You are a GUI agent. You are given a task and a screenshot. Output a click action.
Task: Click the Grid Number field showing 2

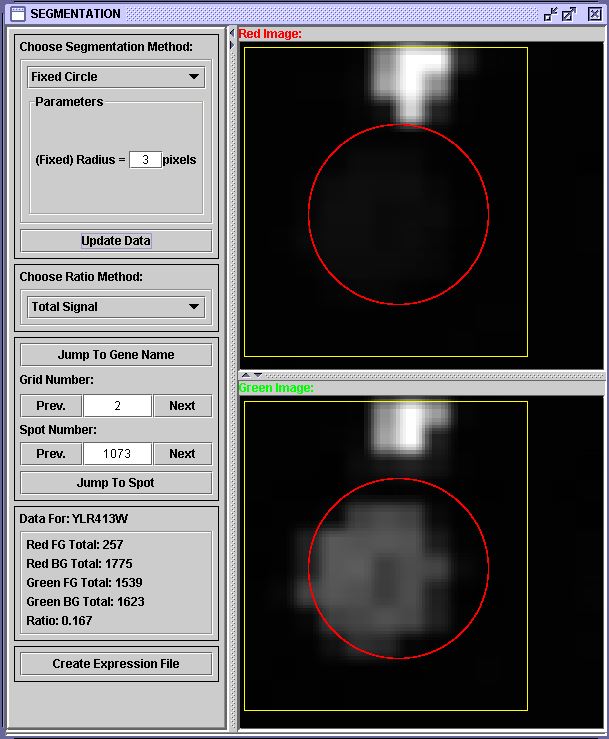pos(117,406)
